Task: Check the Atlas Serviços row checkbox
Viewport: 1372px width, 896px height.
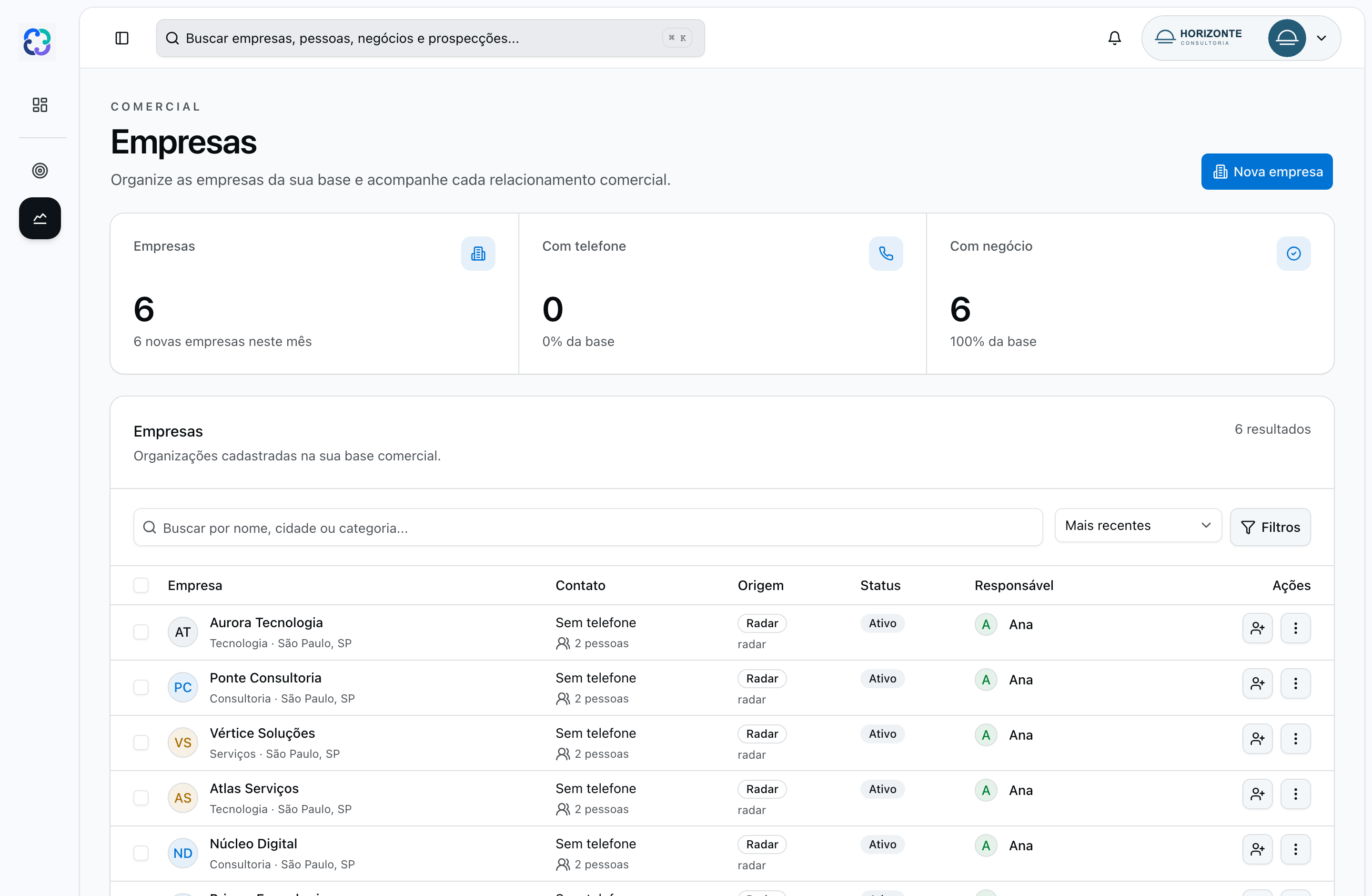Action: (x=141, y=798)
